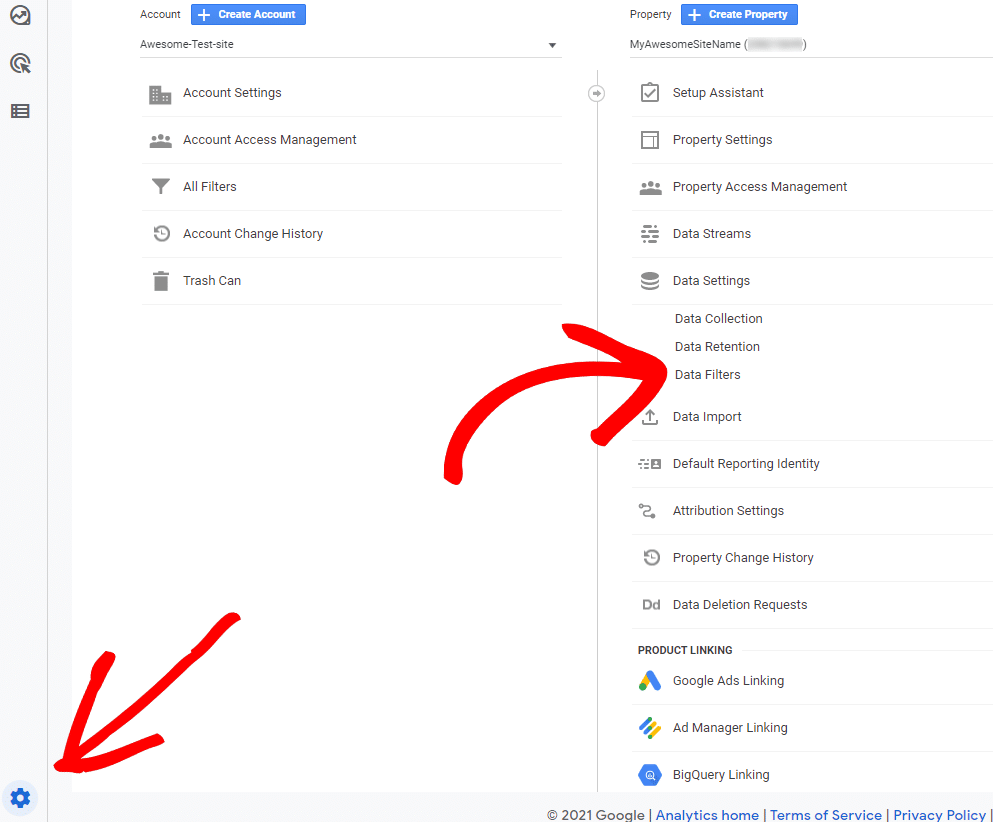Open the Reports icon in the left sidebar

click(x=20, y=15)
